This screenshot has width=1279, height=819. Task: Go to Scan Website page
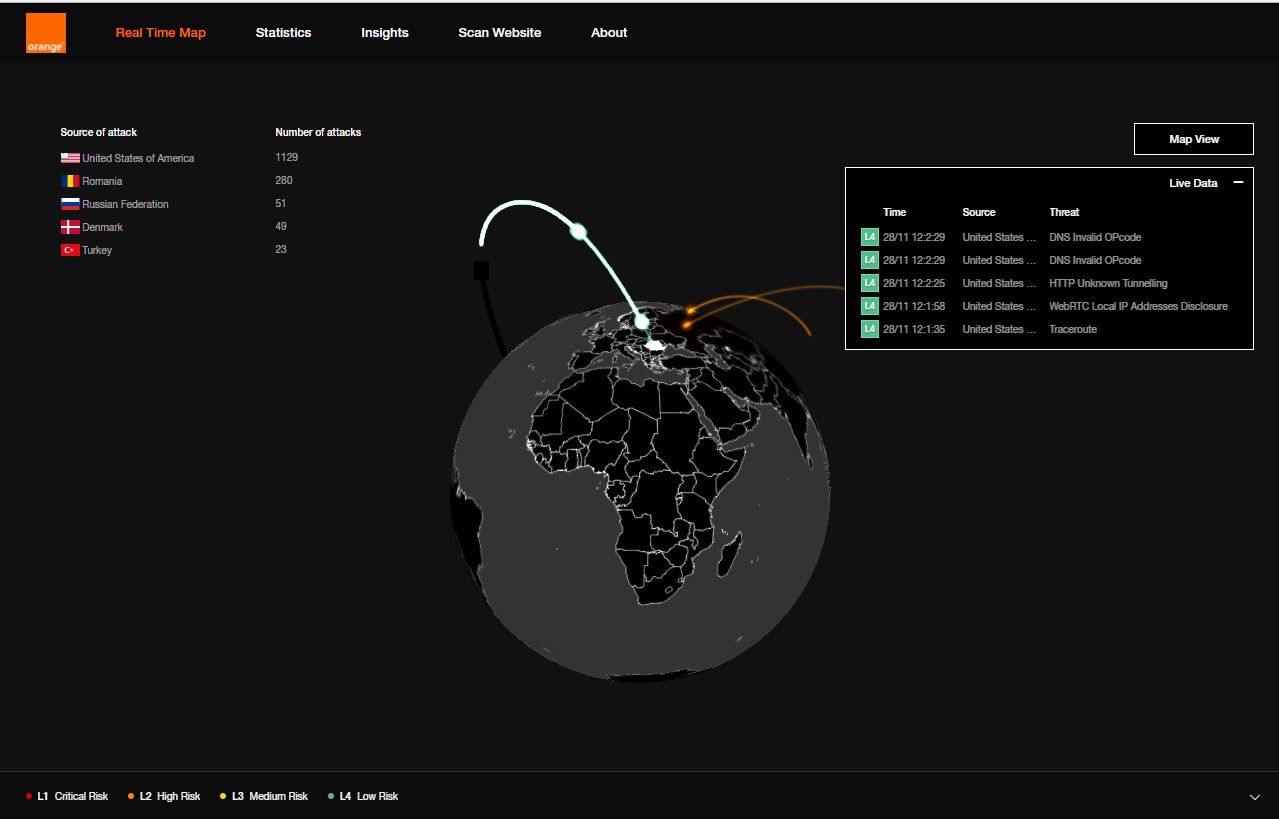pyautogui.click(x=500, y=33)
